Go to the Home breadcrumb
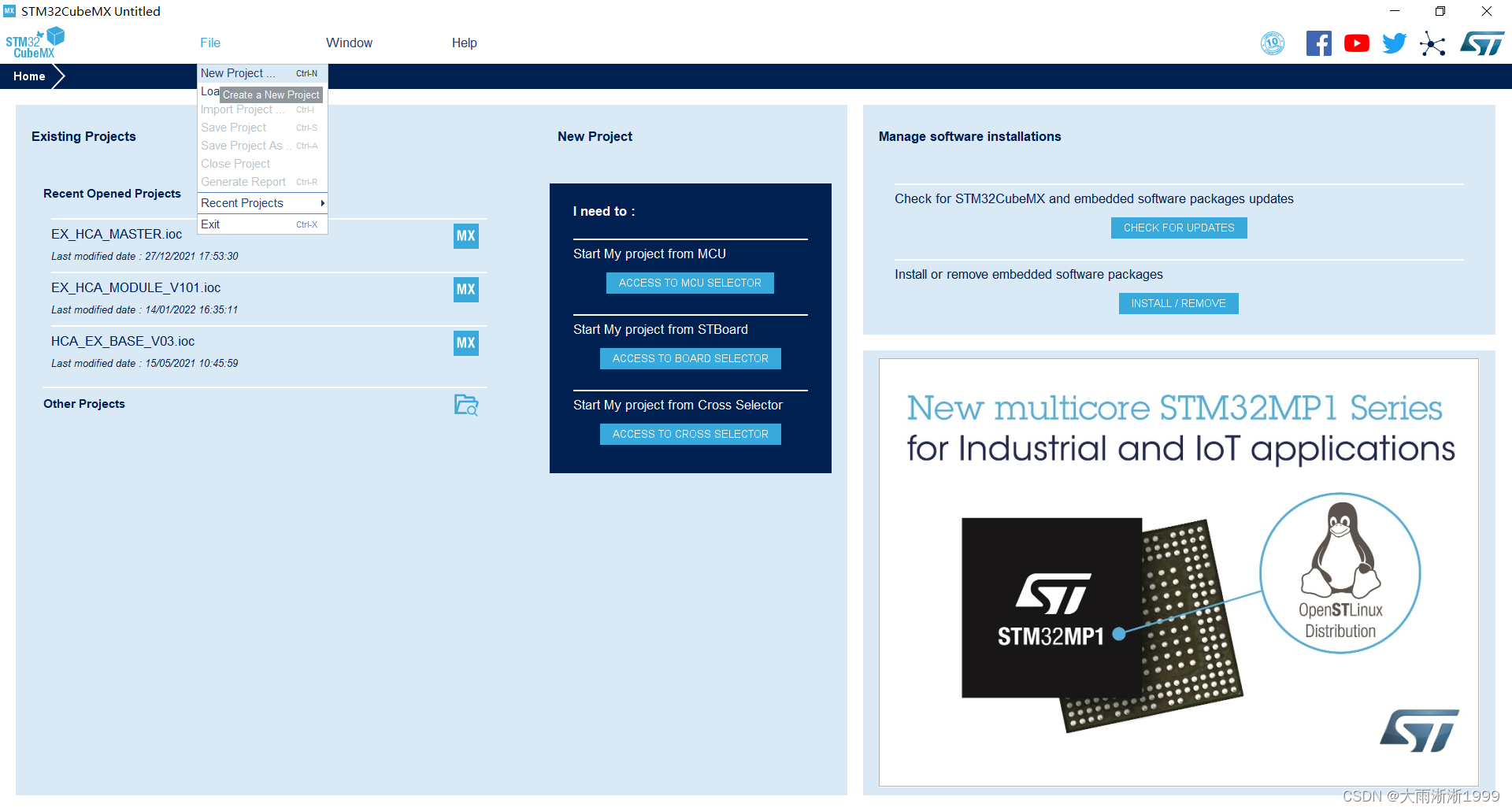1512x811 pixels. pyautogui.click(x=29, y=76)
